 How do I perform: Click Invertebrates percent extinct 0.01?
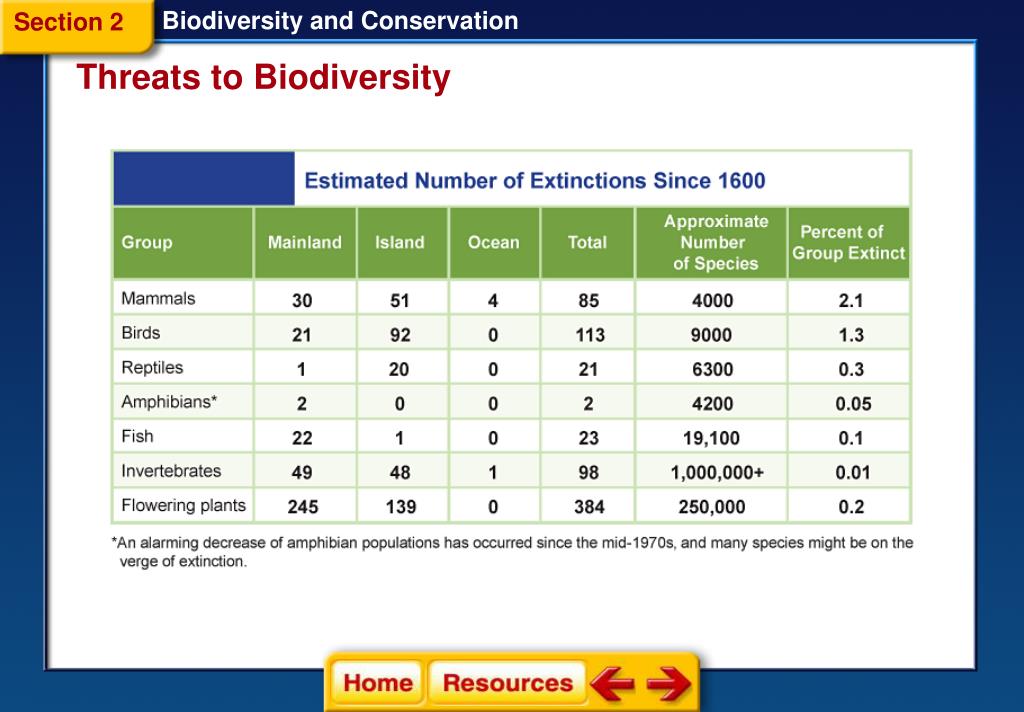pos(852,472)
